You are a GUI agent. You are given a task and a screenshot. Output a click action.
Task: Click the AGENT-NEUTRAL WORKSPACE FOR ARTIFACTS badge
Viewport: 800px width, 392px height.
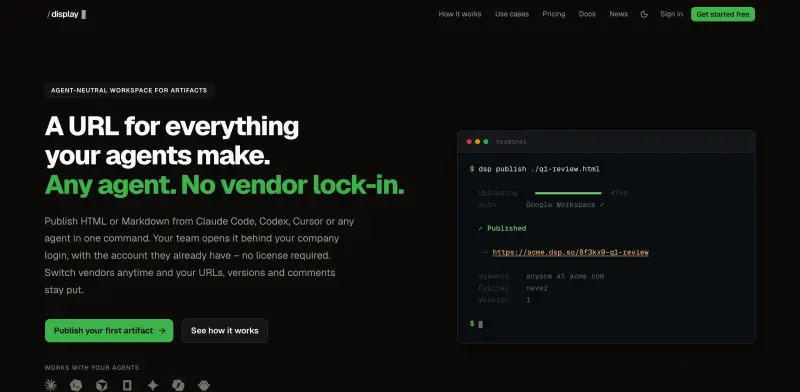(x=129, y=90)
